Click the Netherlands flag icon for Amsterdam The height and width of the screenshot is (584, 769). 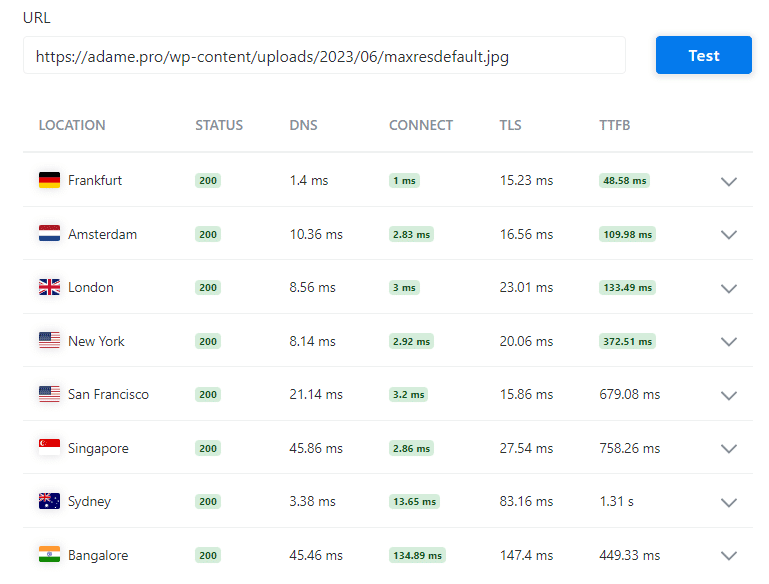coord(49,234)
